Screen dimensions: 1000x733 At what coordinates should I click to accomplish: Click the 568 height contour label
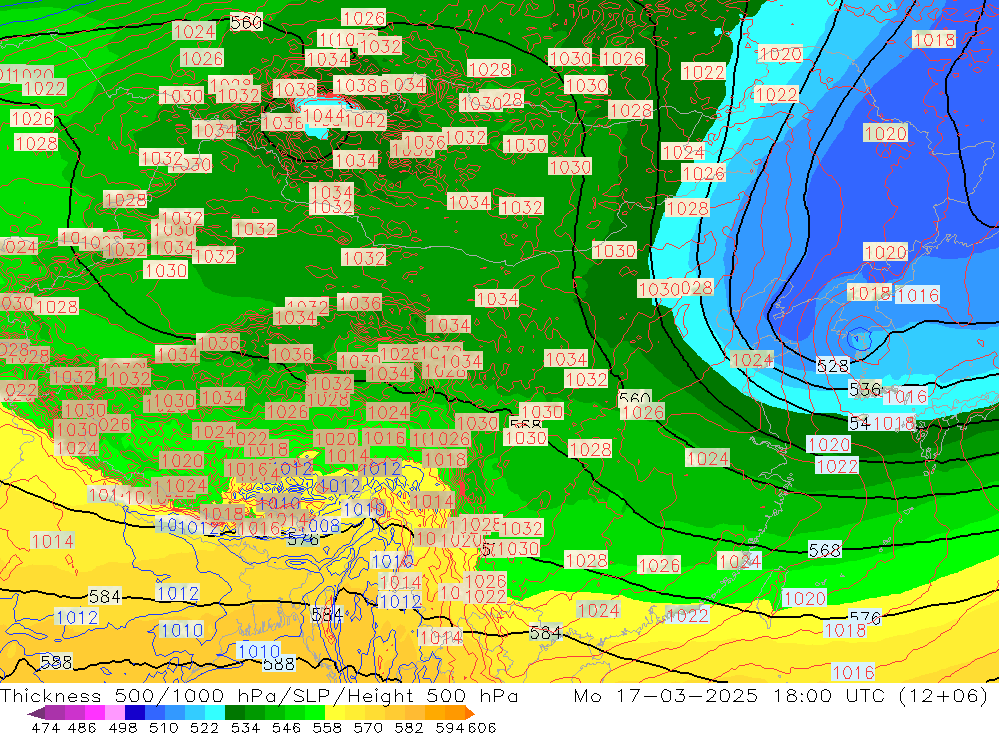825,549
